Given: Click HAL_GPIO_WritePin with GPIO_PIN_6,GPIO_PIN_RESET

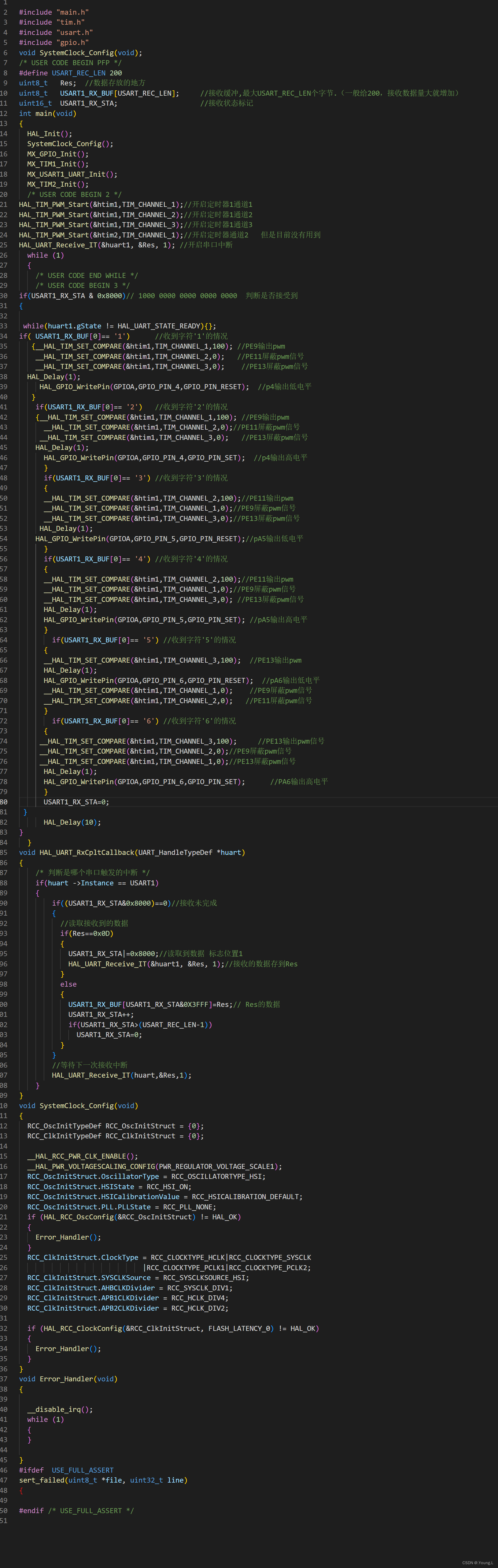Looking at the screenshot, I should [x=148, y=681].
